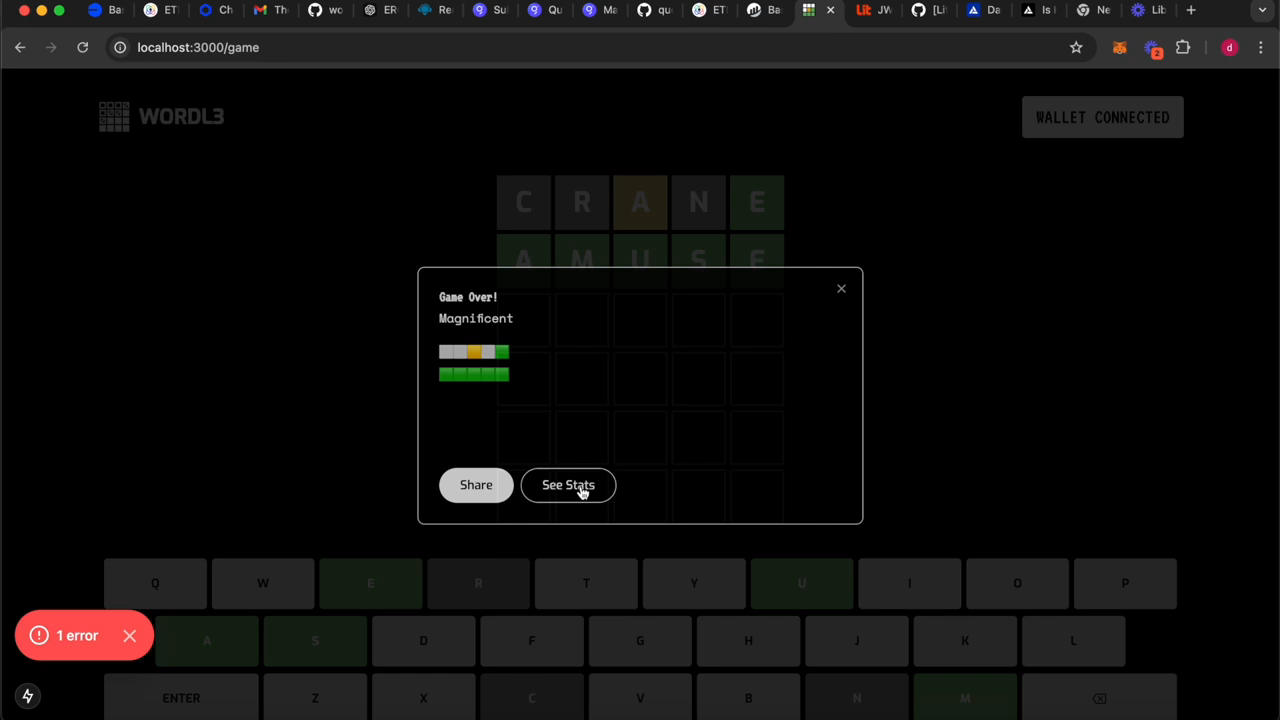The height and width of the screenshot is (720, 1280).
Task: Go back in the browser
Action: (x=20, y=47)
